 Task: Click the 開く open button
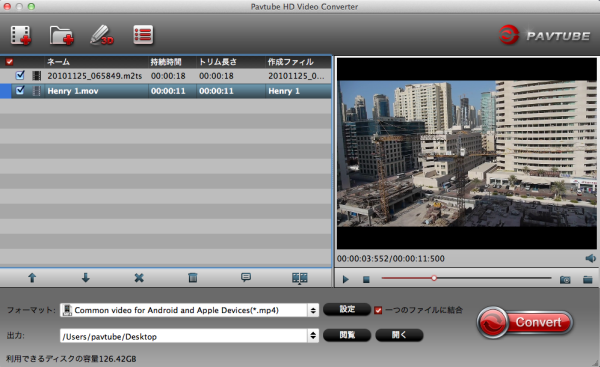click(x=399, y=335)
